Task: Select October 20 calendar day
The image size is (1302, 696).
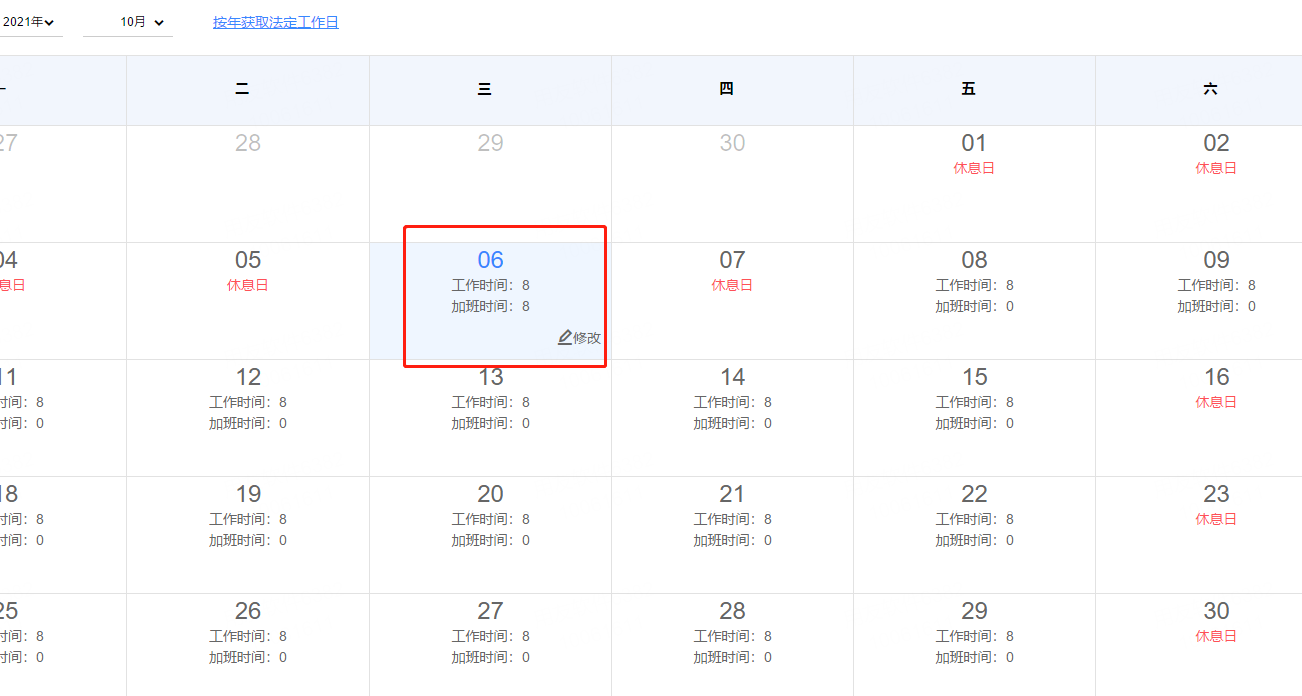Action: tap(491, 535)
